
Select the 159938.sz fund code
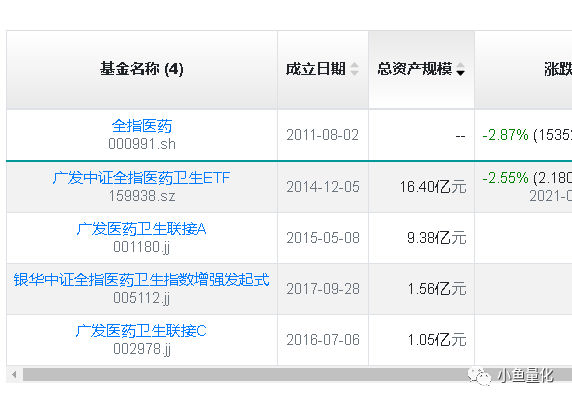[x=142, y=196]
